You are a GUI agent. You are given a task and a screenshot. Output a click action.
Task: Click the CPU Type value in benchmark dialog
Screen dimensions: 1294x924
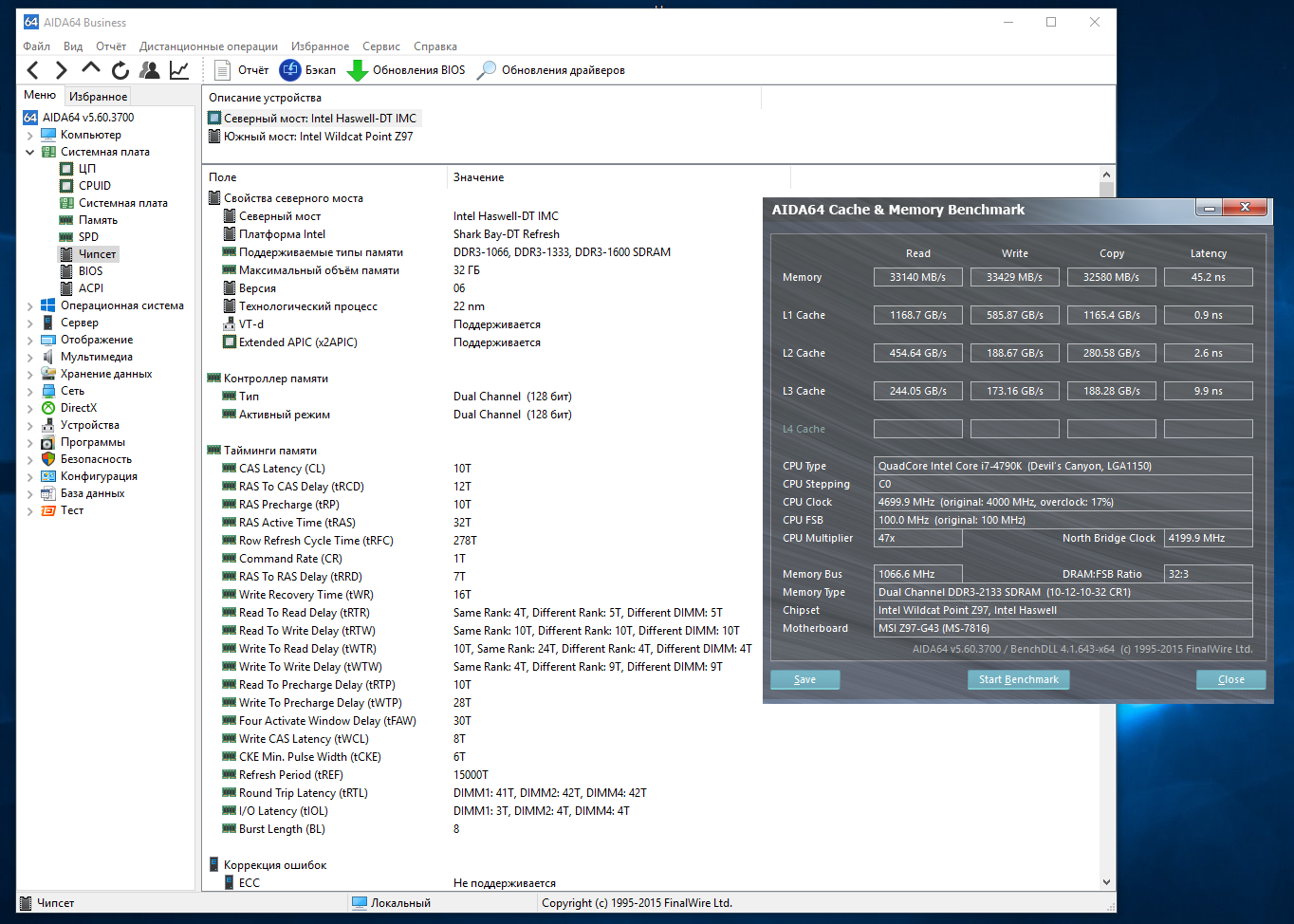[1063, 466]
